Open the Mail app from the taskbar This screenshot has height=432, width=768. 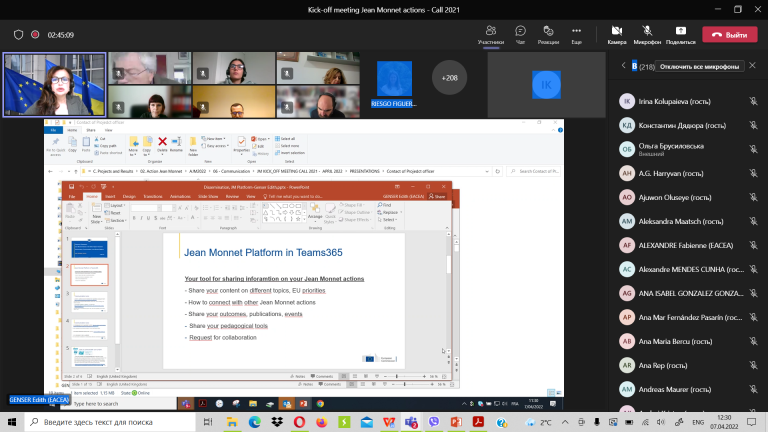click(x=367, y=422)
